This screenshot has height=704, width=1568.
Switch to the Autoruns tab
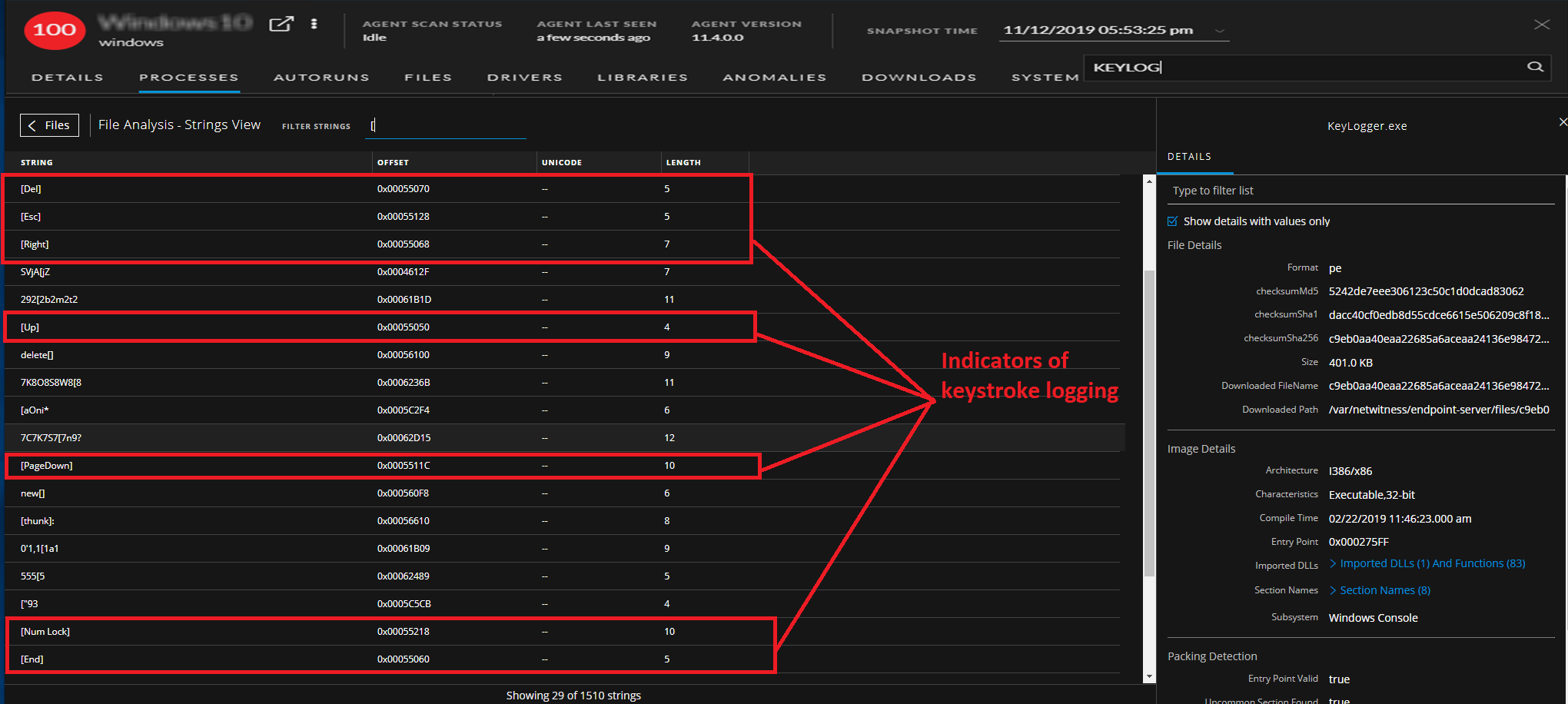(x=321, y=78)
